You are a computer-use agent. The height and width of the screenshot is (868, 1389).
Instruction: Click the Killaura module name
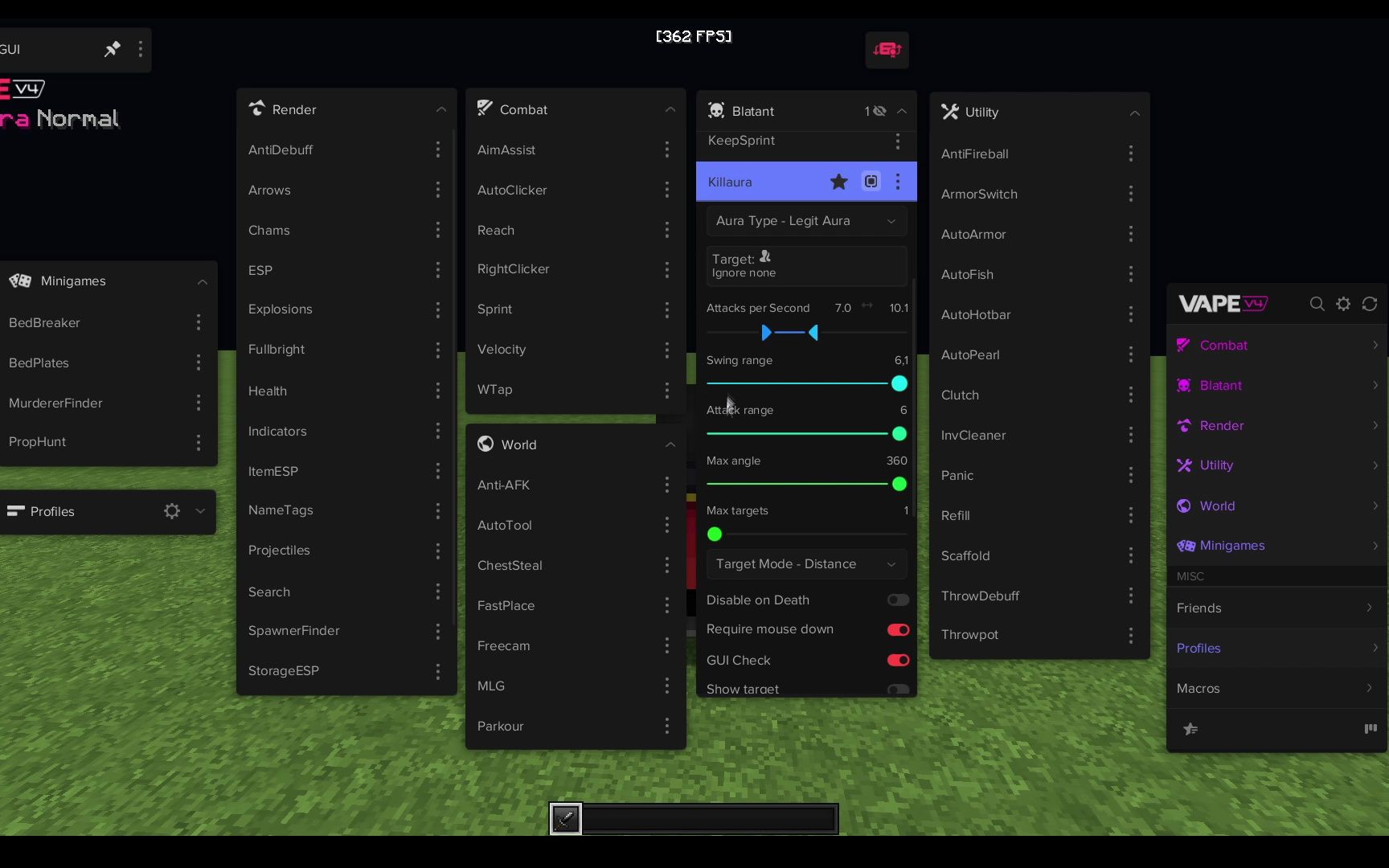click(x=730, y=182)
